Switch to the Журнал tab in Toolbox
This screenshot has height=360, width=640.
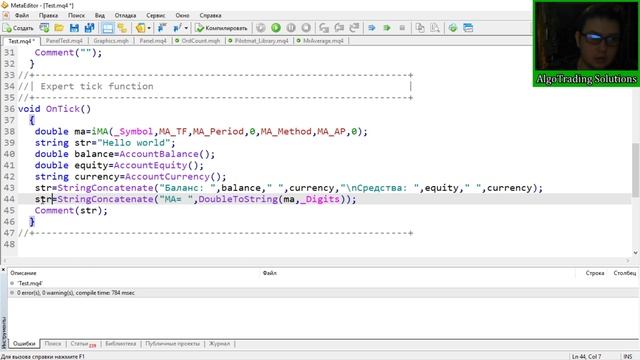220,344
